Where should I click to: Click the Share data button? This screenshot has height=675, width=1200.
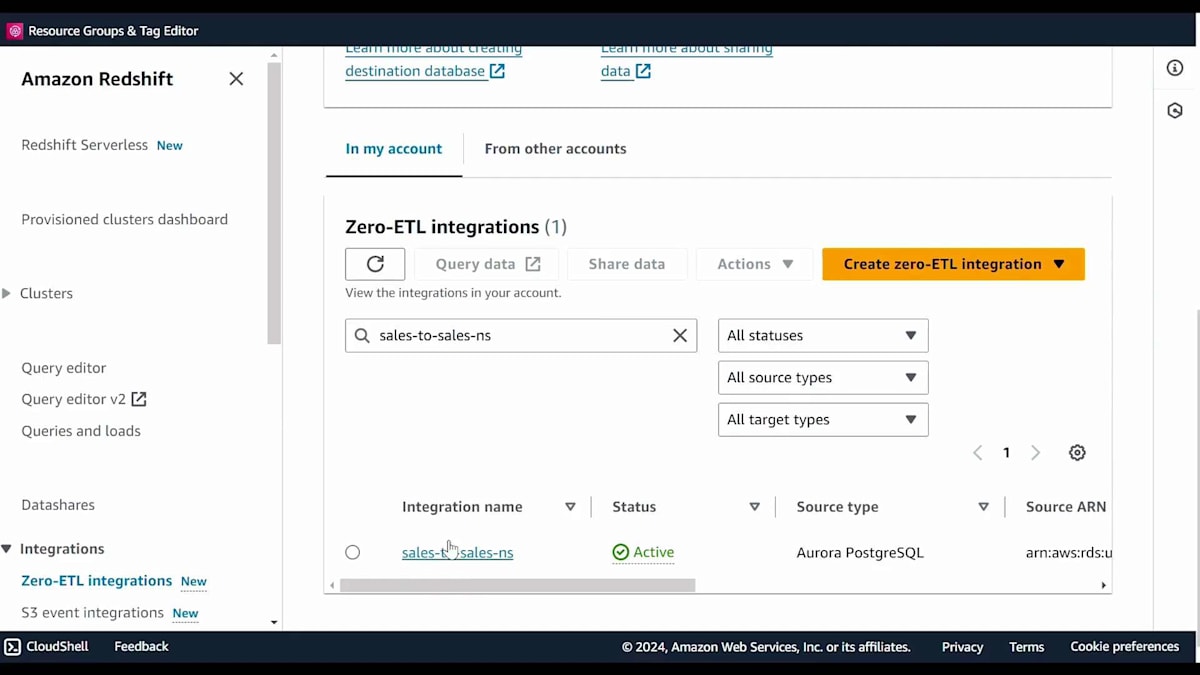(627, 264)
